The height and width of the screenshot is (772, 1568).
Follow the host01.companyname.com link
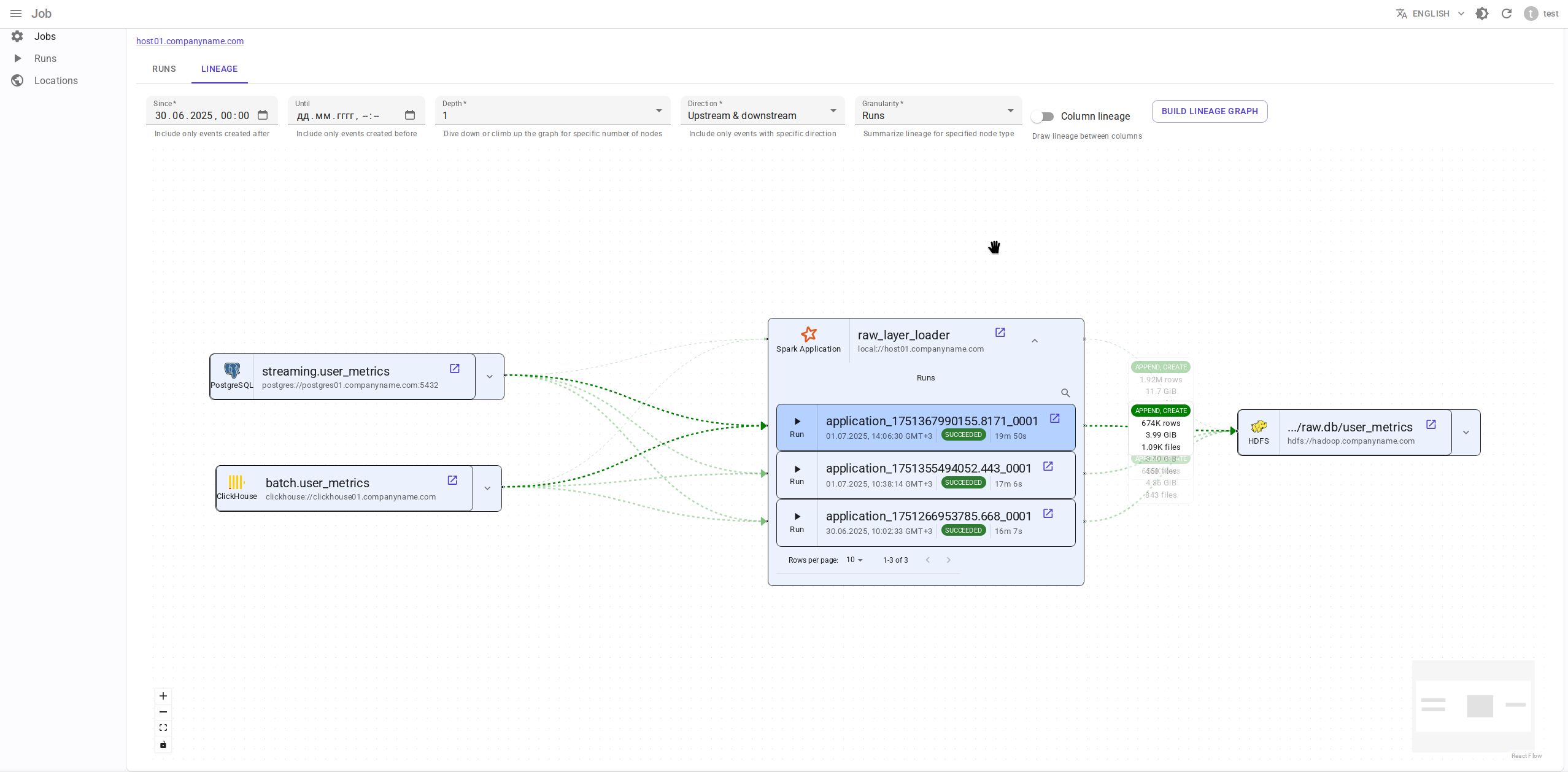click(190, 41)
